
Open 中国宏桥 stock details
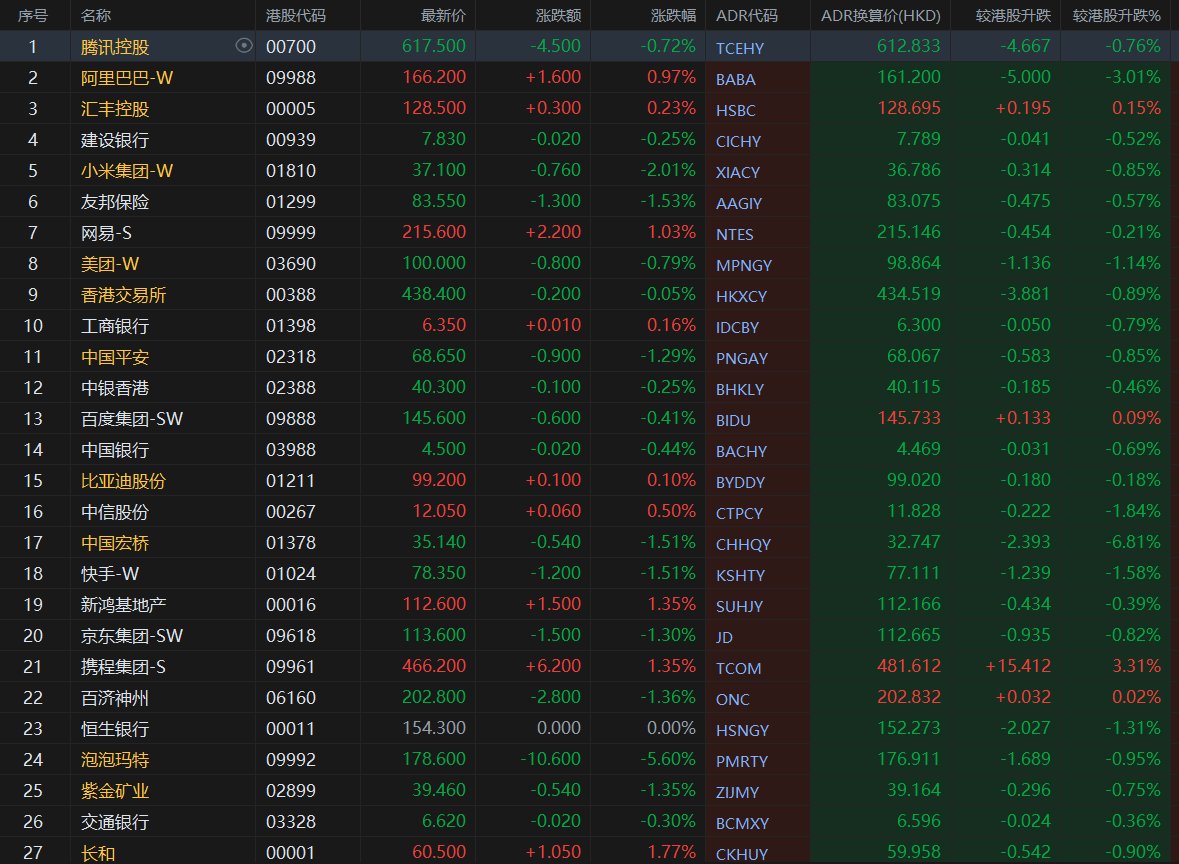click(x=115, y=543)
